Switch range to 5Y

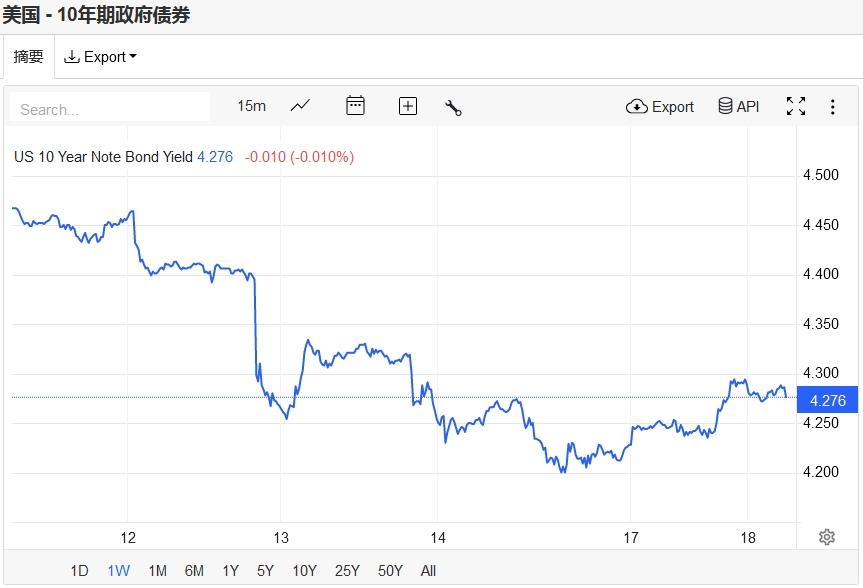(x=265, y=571)
